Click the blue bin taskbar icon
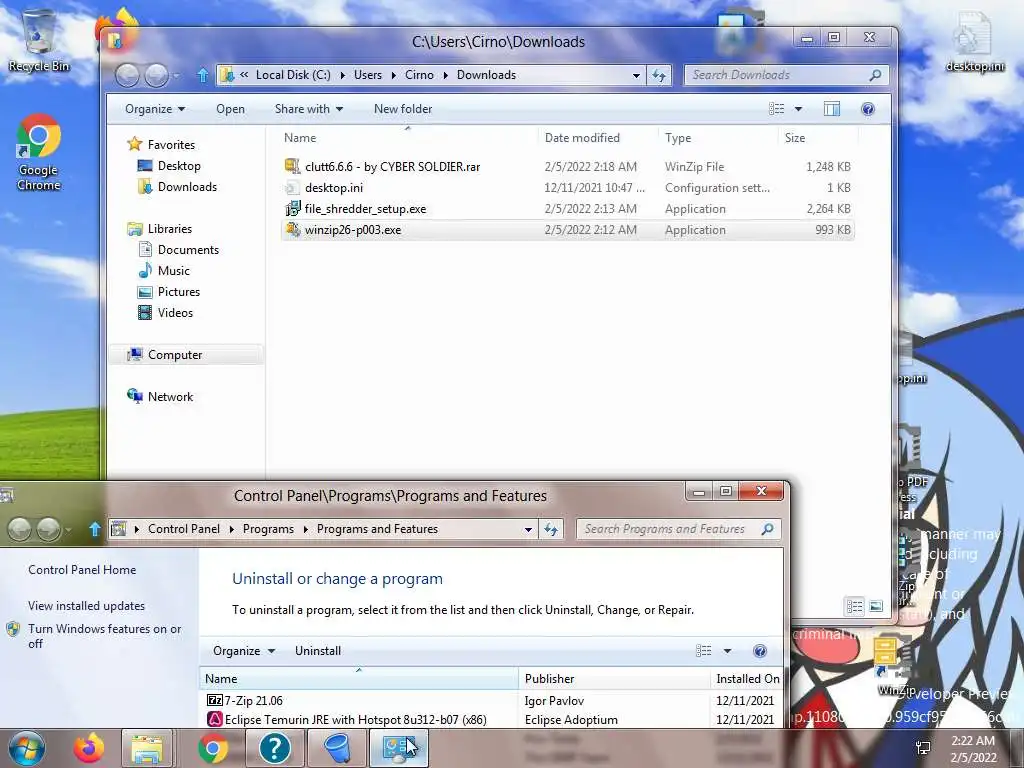The width and height of the screenshot is (1024, 768). coord(337,748)
